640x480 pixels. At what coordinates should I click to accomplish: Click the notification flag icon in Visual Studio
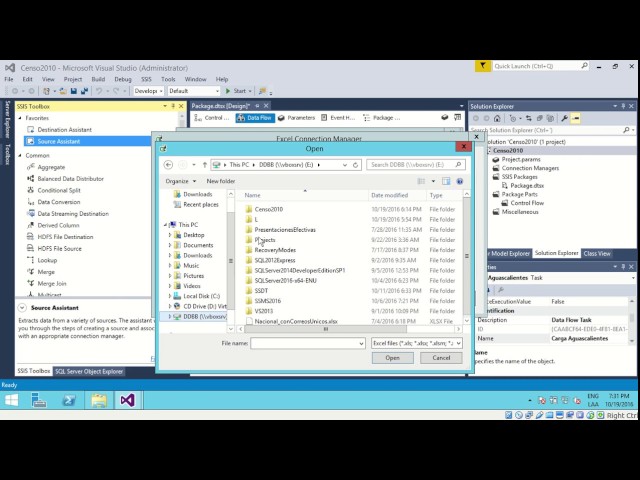point(483,66)
